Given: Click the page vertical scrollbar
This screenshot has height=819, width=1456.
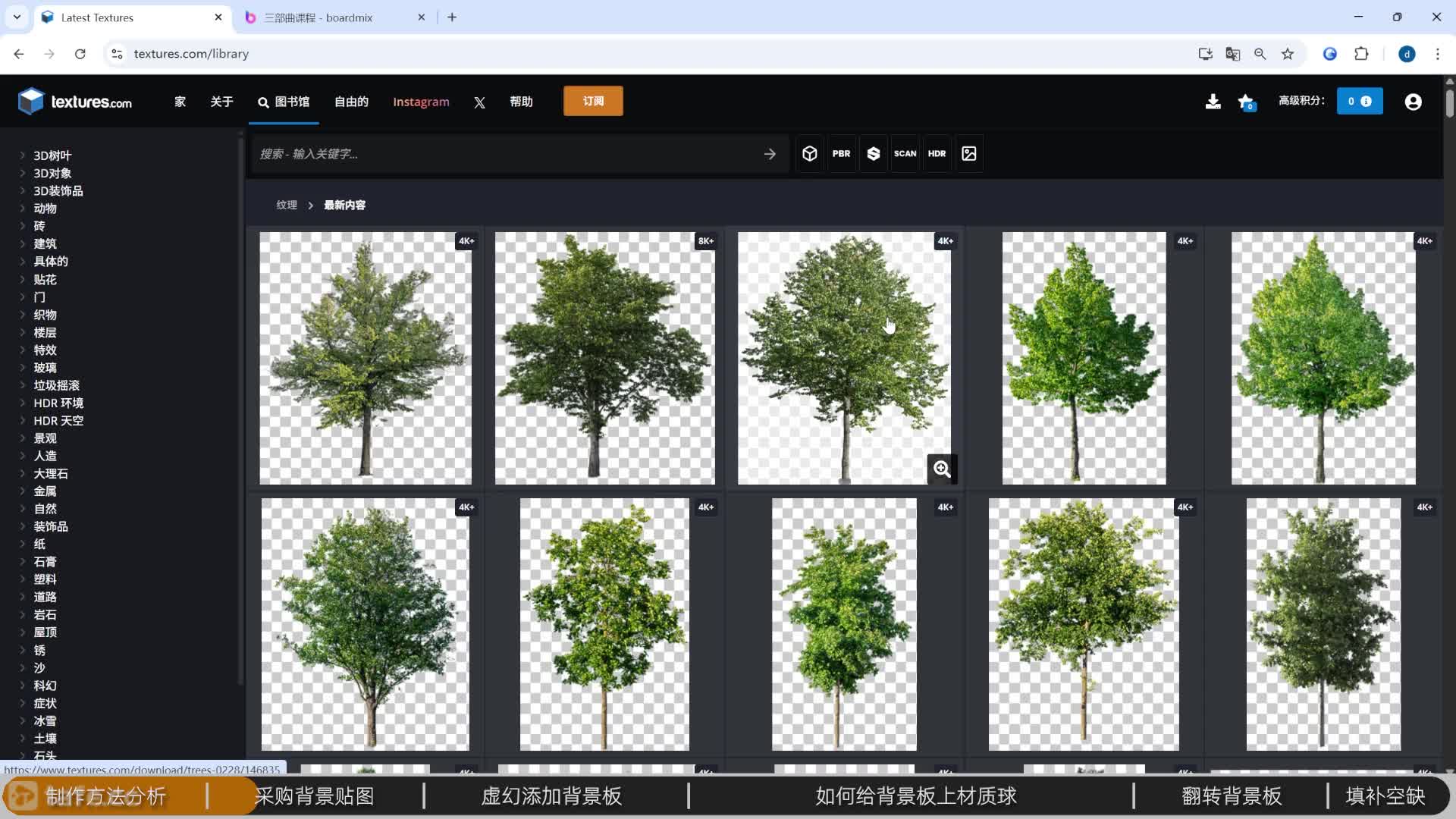Looking at the screenshot, I should (1449, 103).
